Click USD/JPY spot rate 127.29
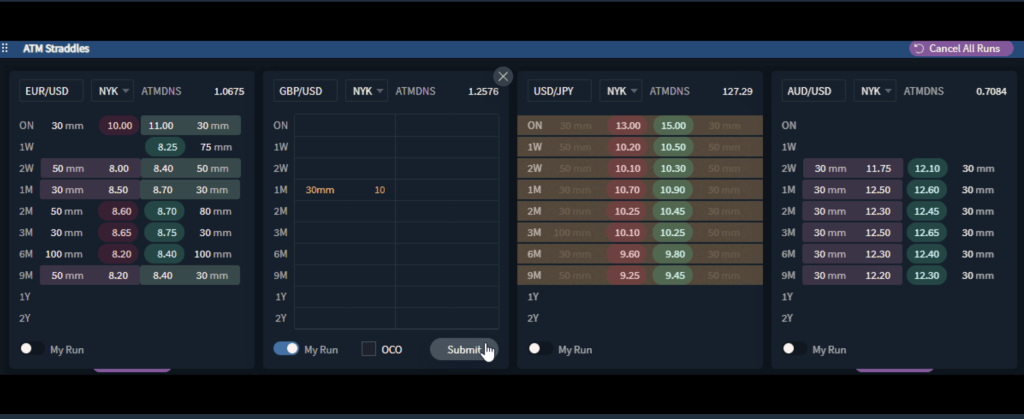 click(737, 91)
